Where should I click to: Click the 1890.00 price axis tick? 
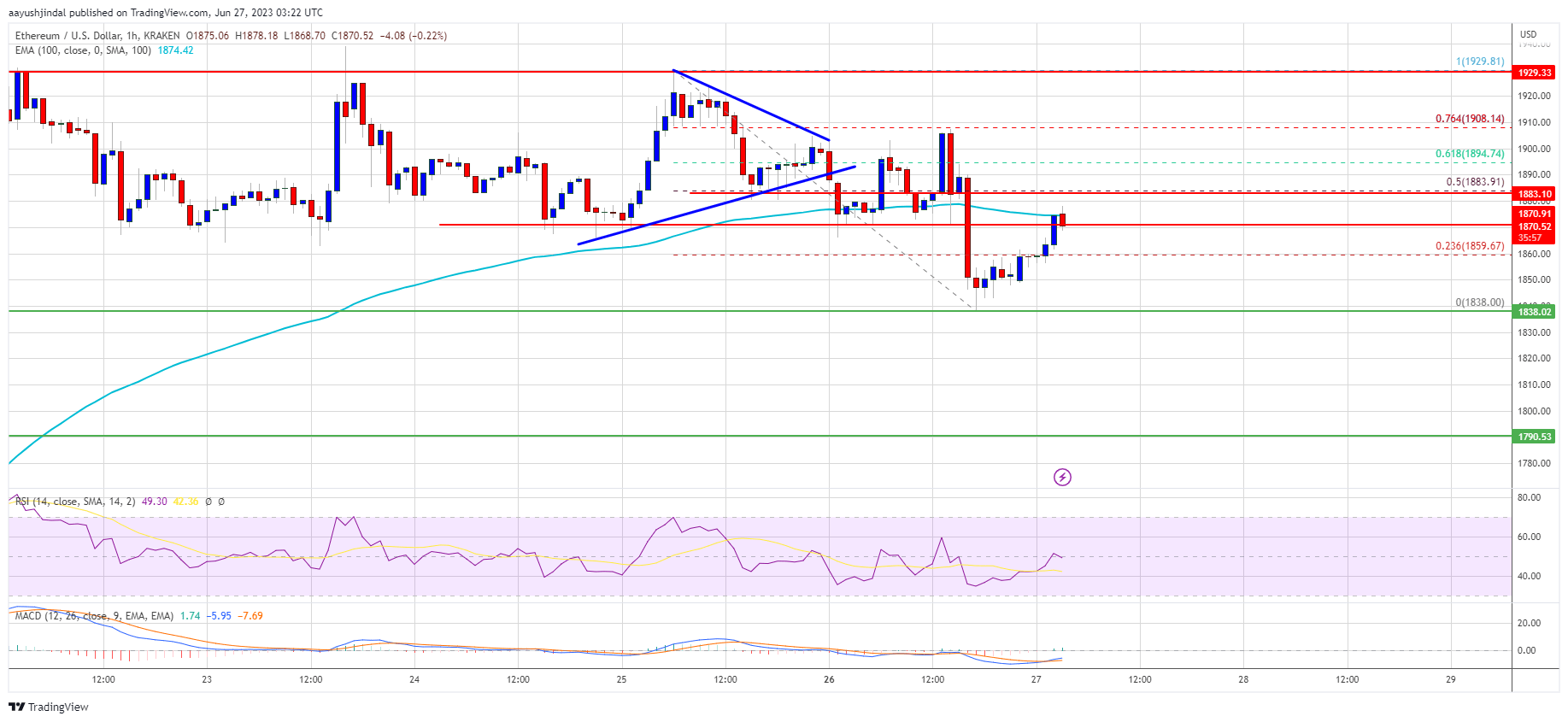pos(1534,174)
